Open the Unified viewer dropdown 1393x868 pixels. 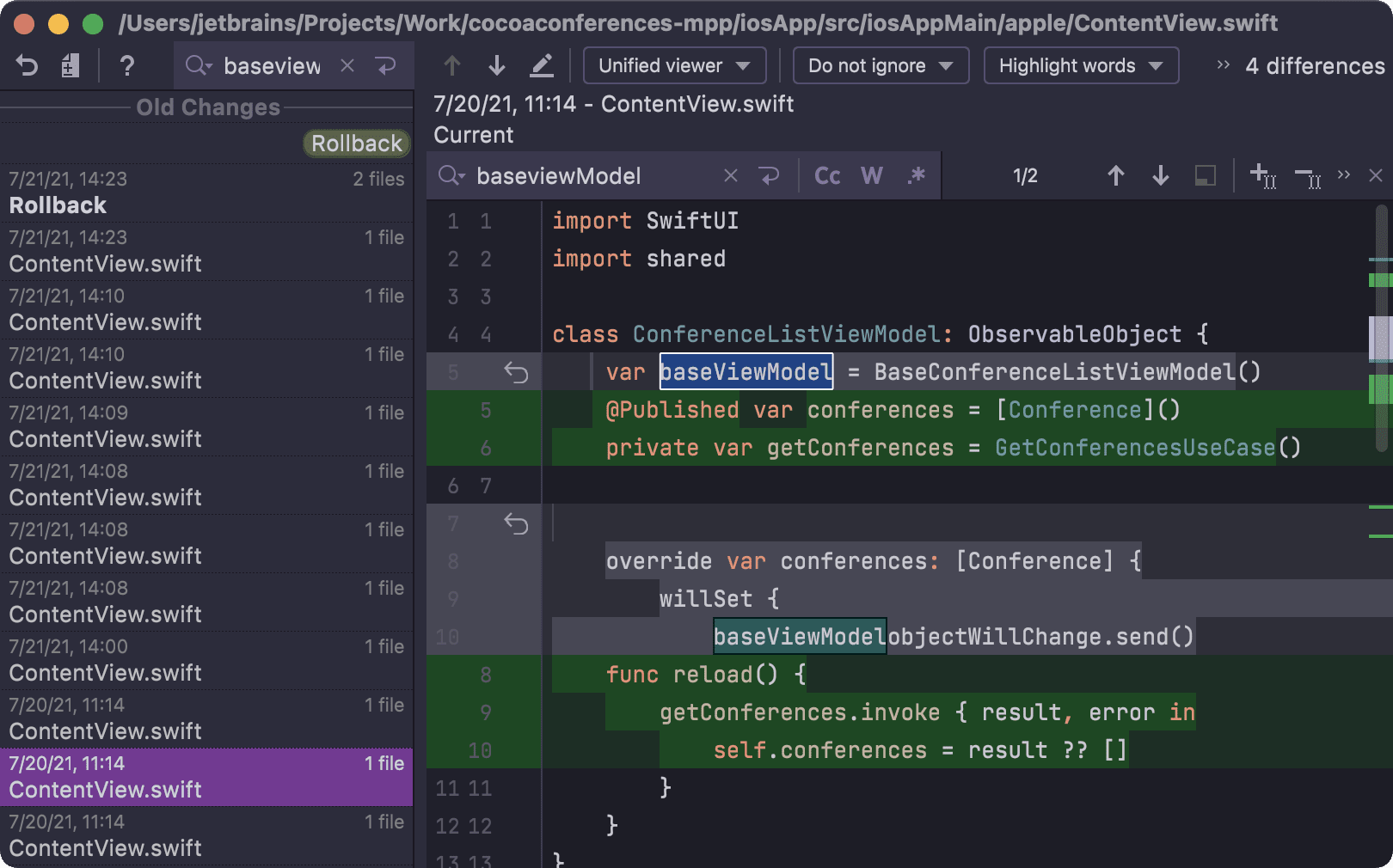(674, 65)
